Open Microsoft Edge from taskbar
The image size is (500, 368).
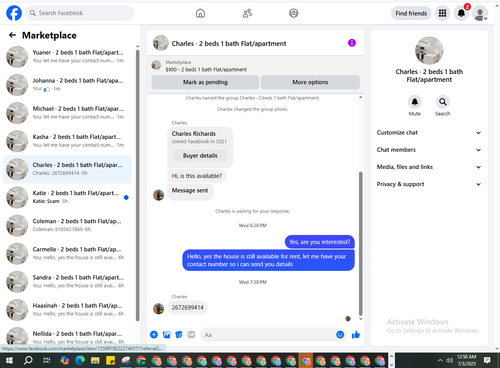80,360
